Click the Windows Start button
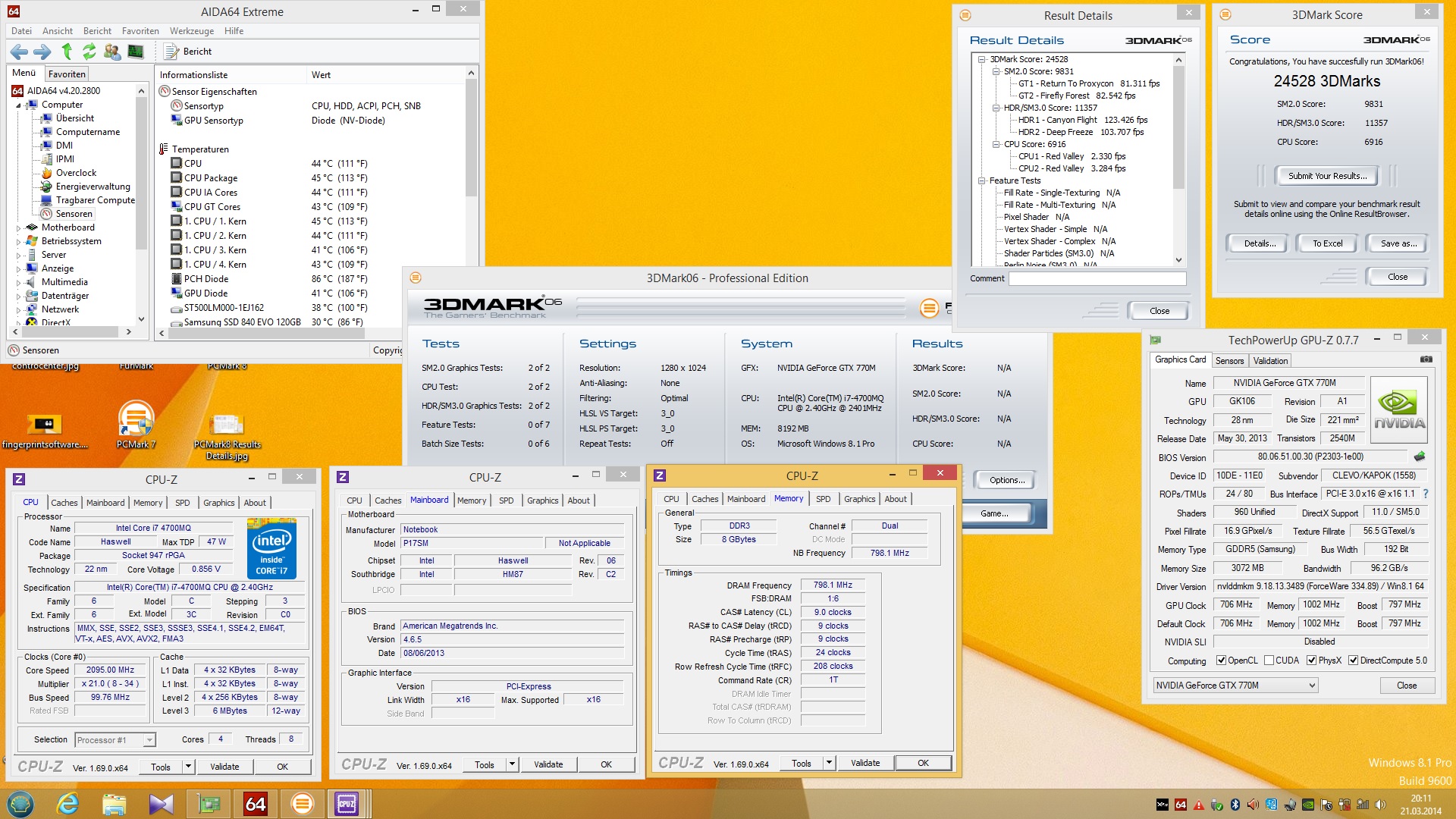Image resolution: width=1456 pixels, height=819 pixels. pos(20,804)
